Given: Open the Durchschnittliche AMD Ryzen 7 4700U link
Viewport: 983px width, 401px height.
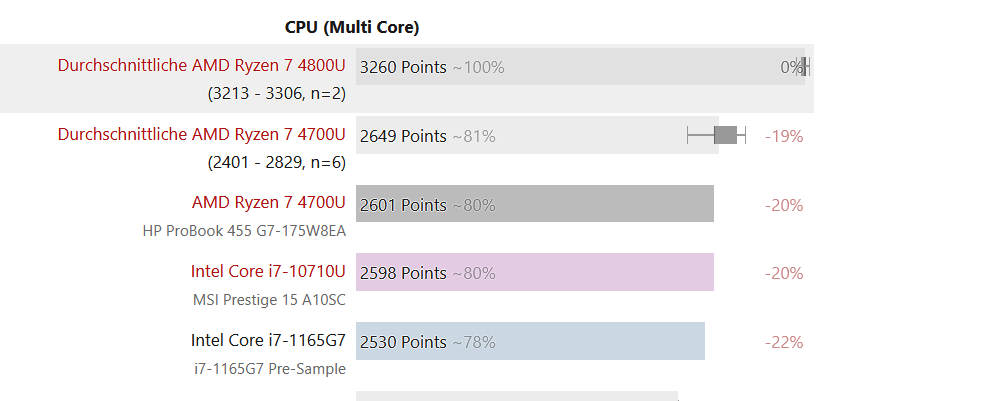Looking at the screenshot, I should [201, 134].
